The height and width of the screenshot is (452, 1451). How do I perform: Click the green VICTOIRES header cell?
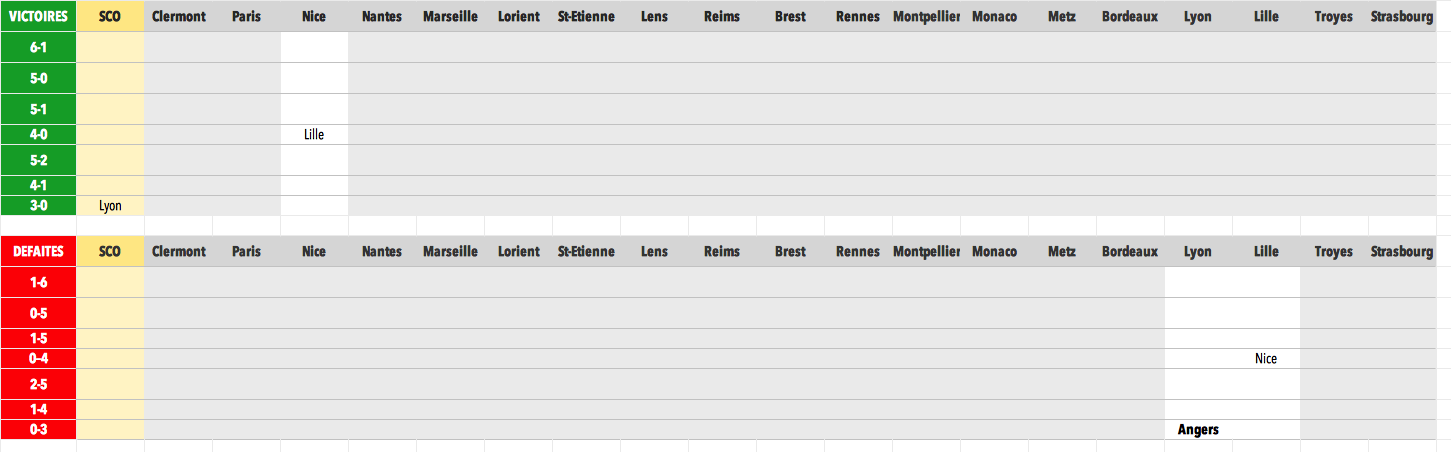point(38,16)
